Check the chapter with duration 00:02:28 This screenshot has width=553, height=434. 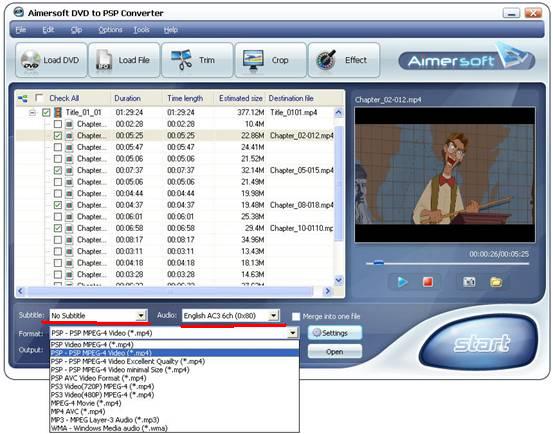pos(58,124)
